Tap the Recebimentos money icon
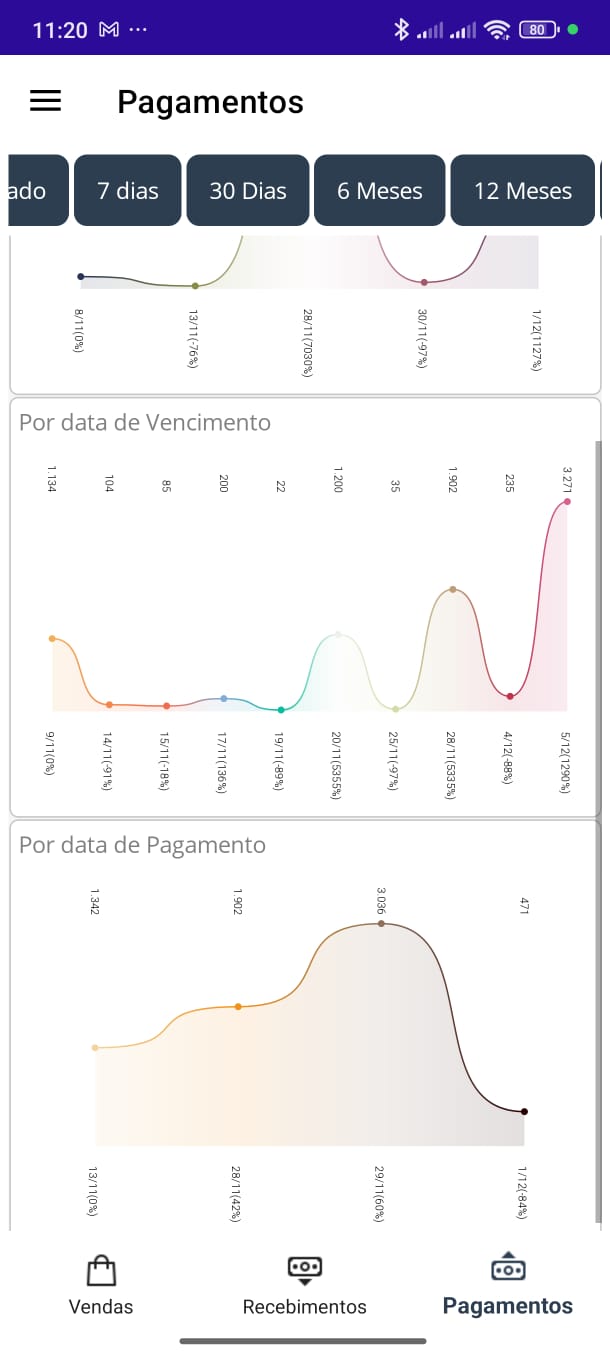Image resolution: width=610 pixels, height=1356 pixels. 305,1269
